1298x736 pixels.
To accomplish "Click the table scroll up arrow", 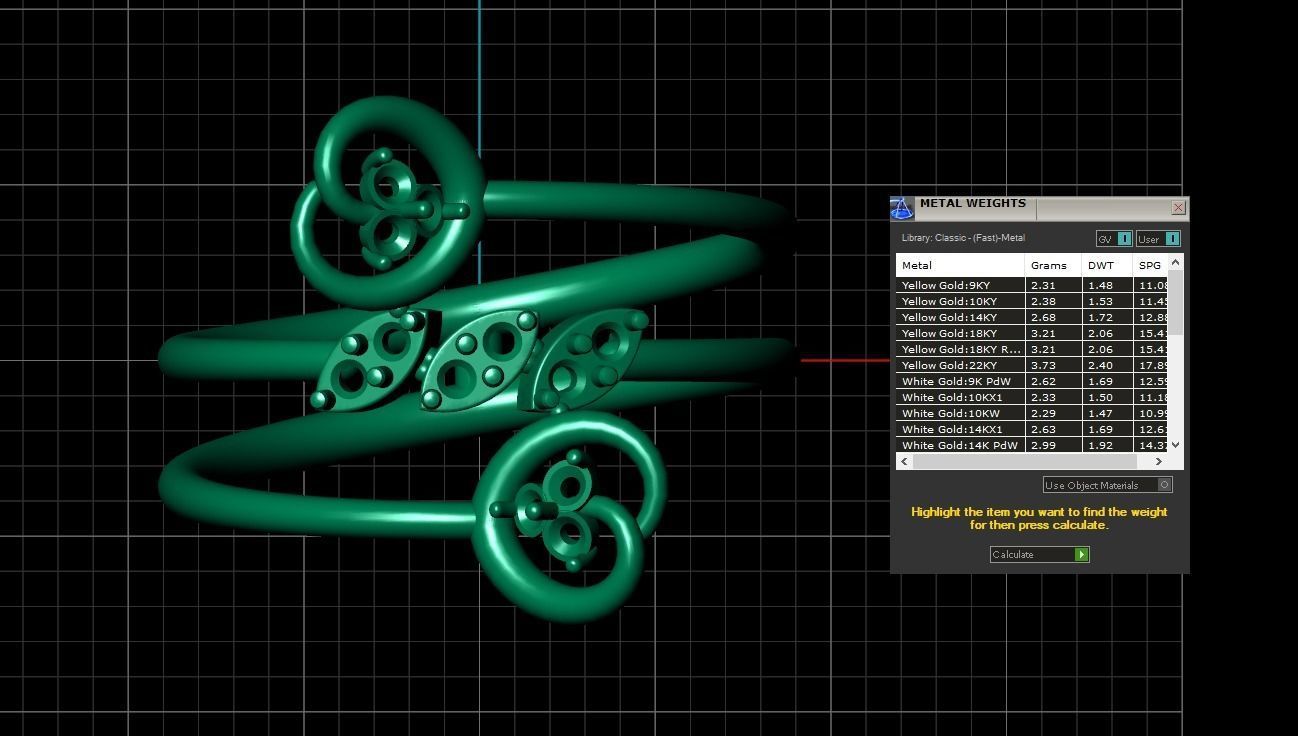I will coord(1176,262).
